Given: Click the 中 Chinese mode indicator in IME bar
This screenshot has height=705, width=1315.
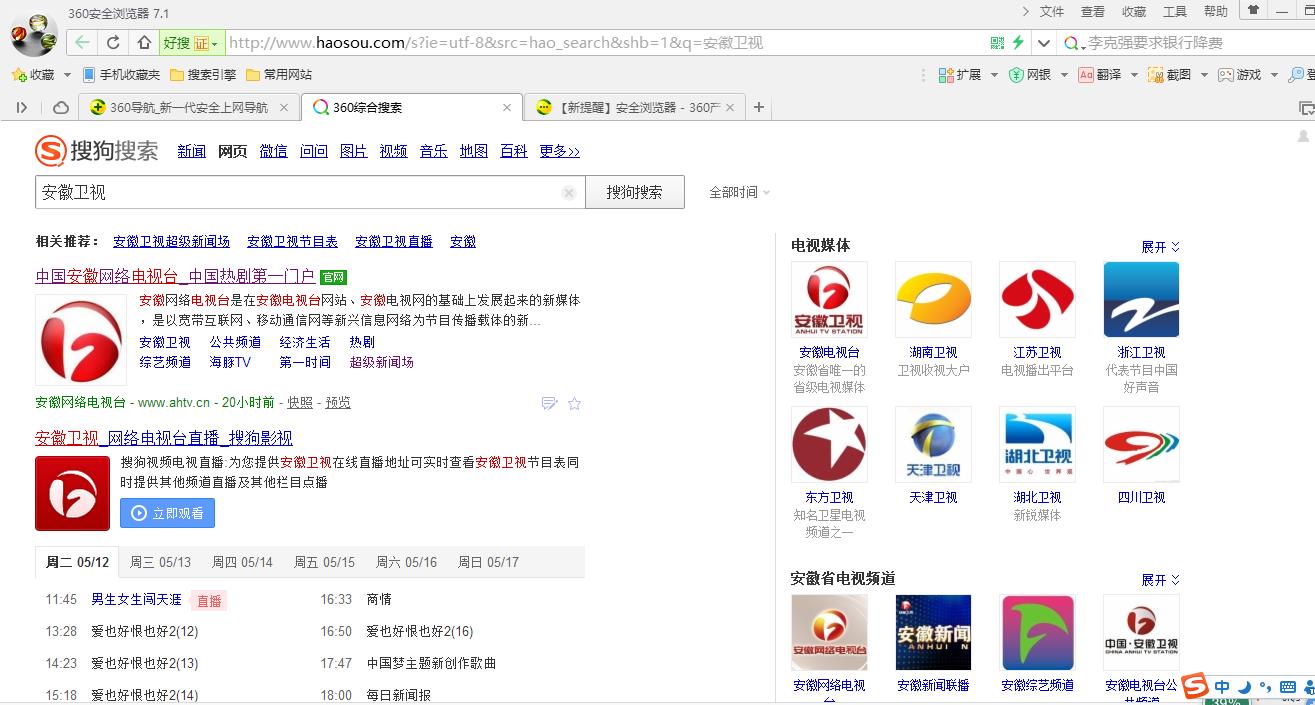Looking at the screenshot, I should click(x=1222, y=687).
